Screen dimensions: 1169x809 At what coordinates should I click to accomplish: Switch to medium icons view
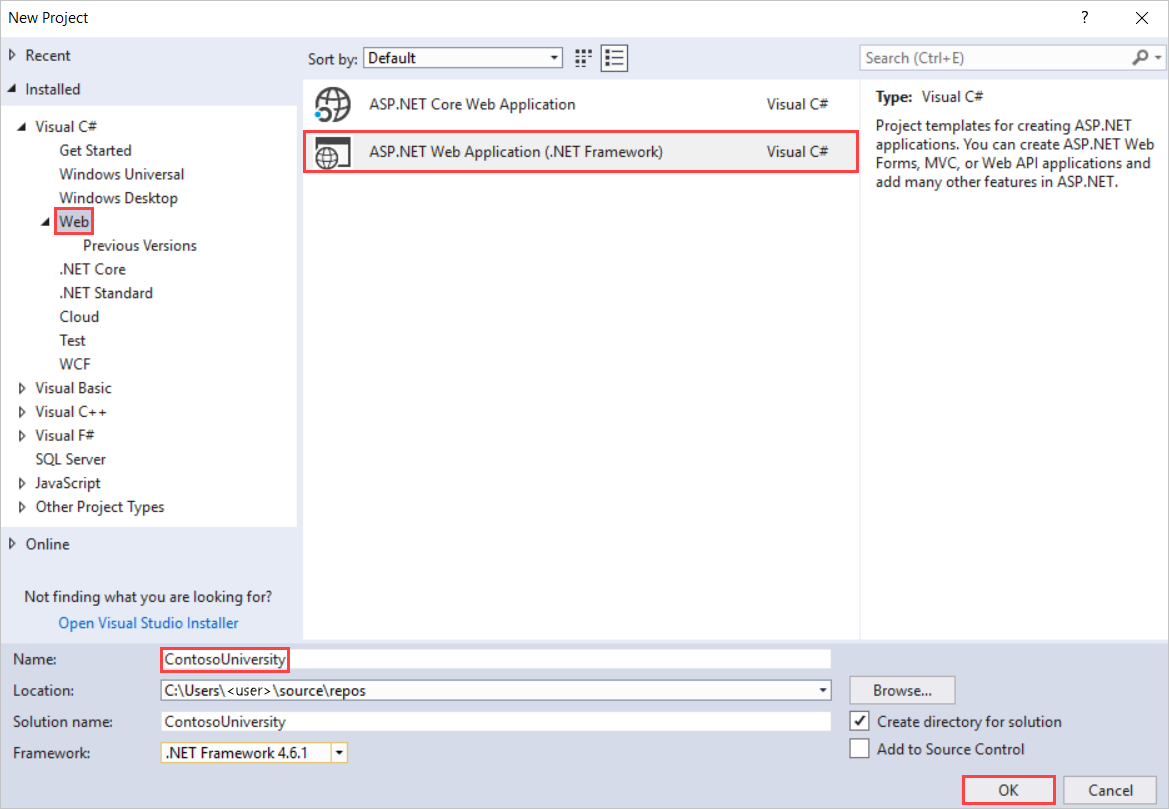[x=583, y=57]
